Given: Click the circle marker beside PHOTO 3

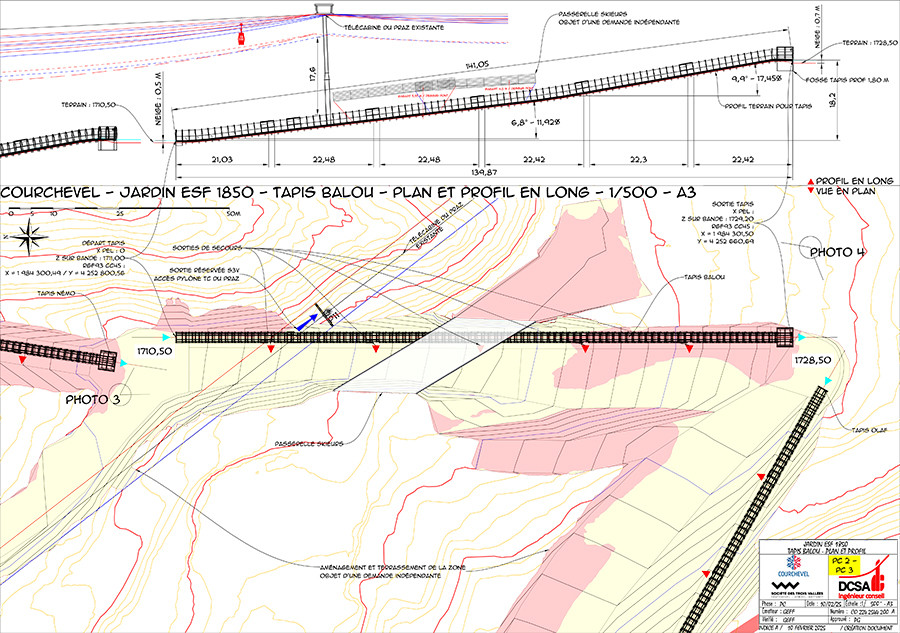Looking at the screenshot, I should point(120,395).
